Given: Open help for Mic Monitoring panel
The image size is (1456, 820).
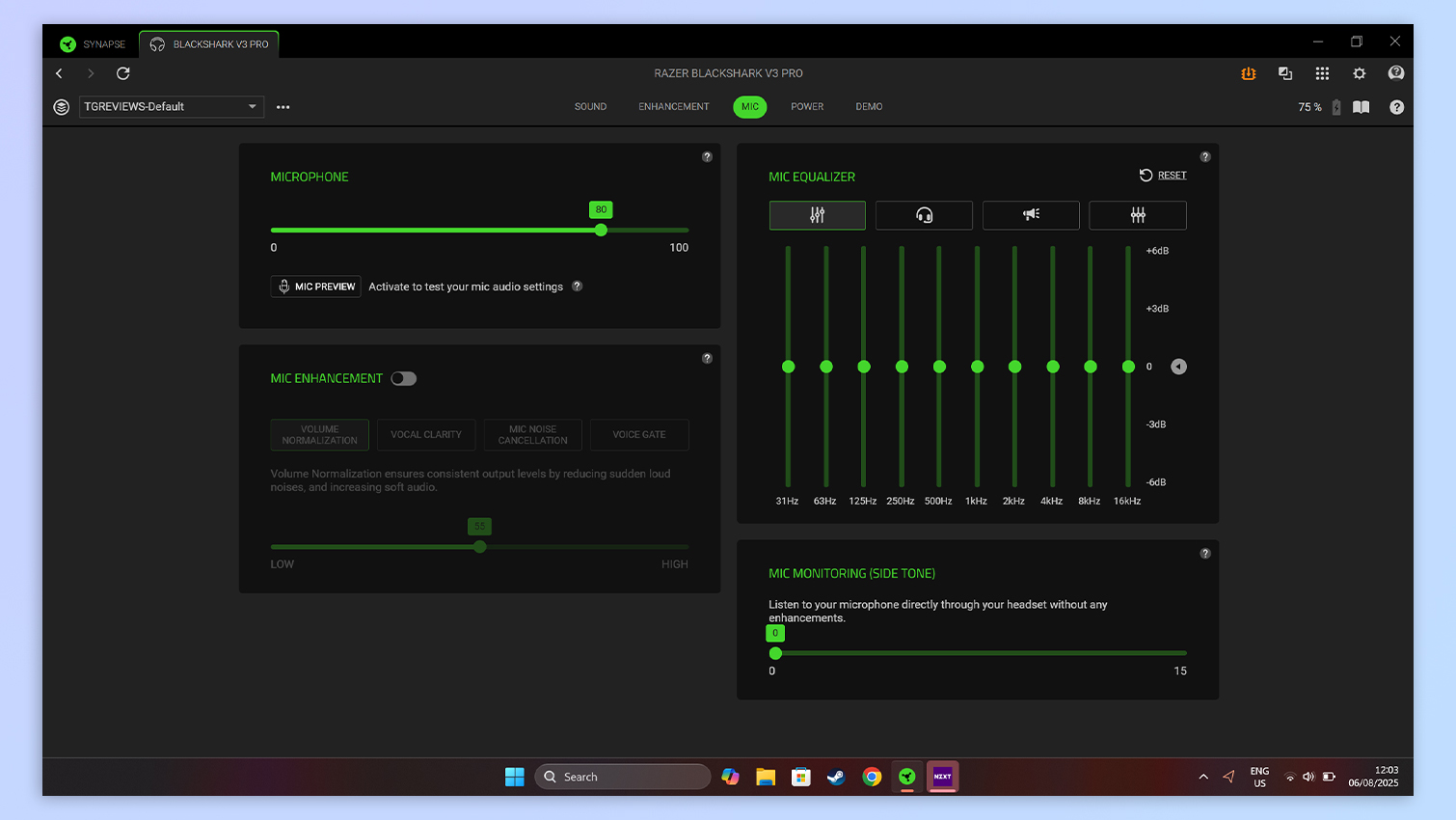Looking at the screenshot, I should click(x=1205, y=554).
